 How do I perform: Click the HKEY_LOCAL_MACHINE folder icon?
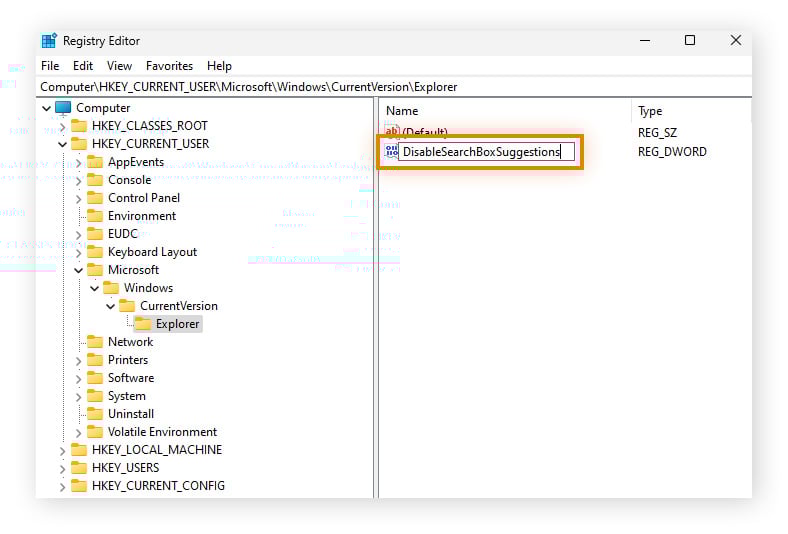79,450
